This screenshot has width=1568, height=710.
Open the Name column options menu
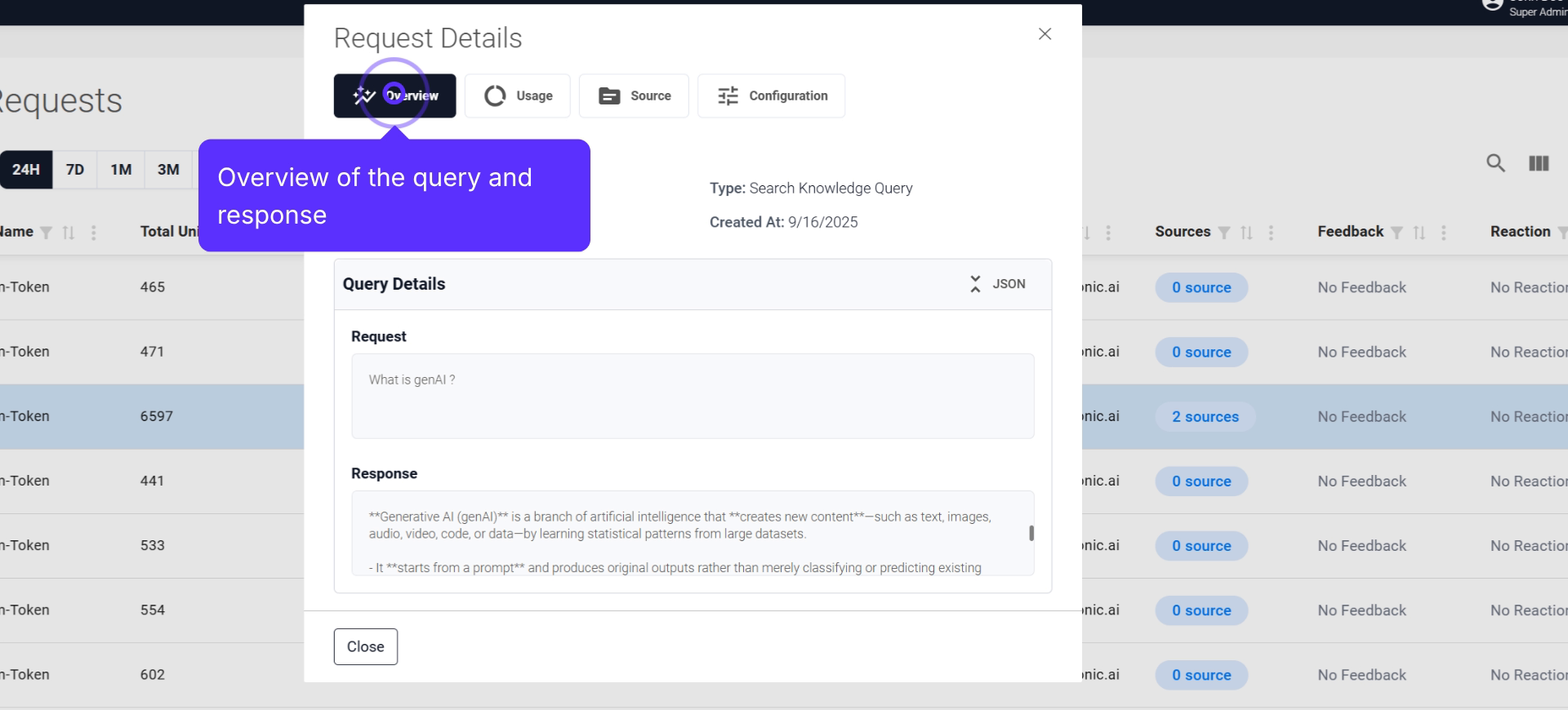click(x=94, y=233)
